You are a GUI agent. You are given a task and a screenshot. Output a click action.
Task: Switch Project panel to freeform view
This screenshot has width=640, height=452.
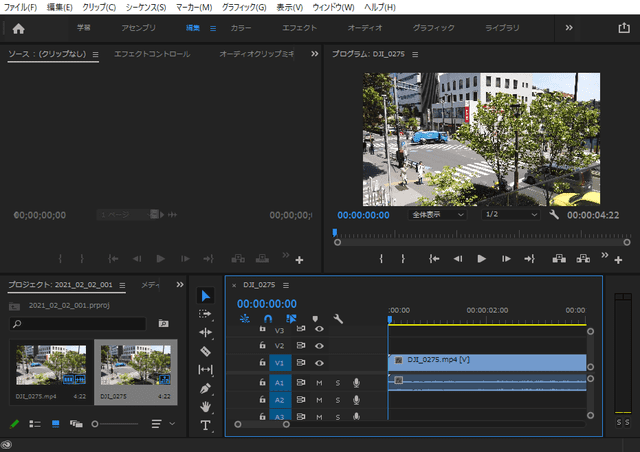click(76, 424)
